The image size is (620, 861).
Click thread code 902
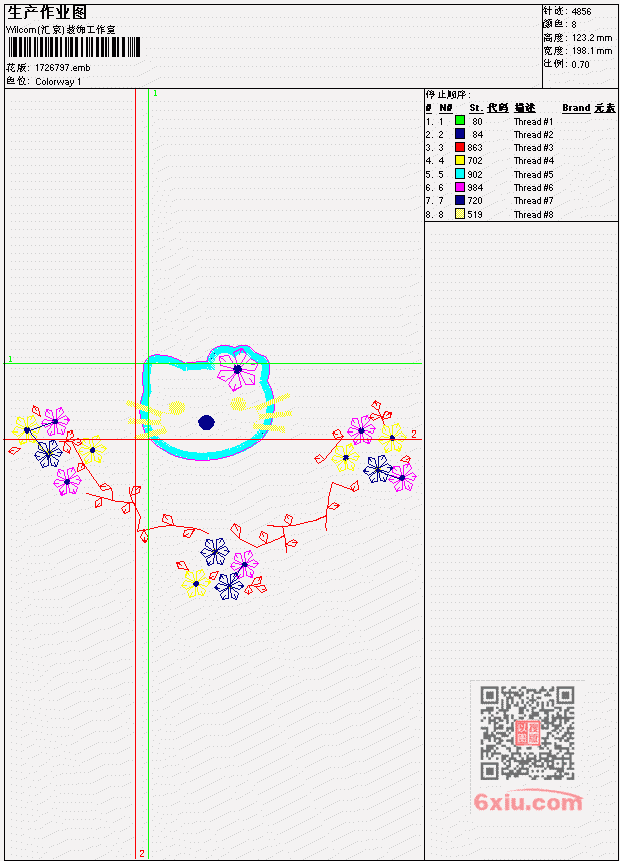475,175
